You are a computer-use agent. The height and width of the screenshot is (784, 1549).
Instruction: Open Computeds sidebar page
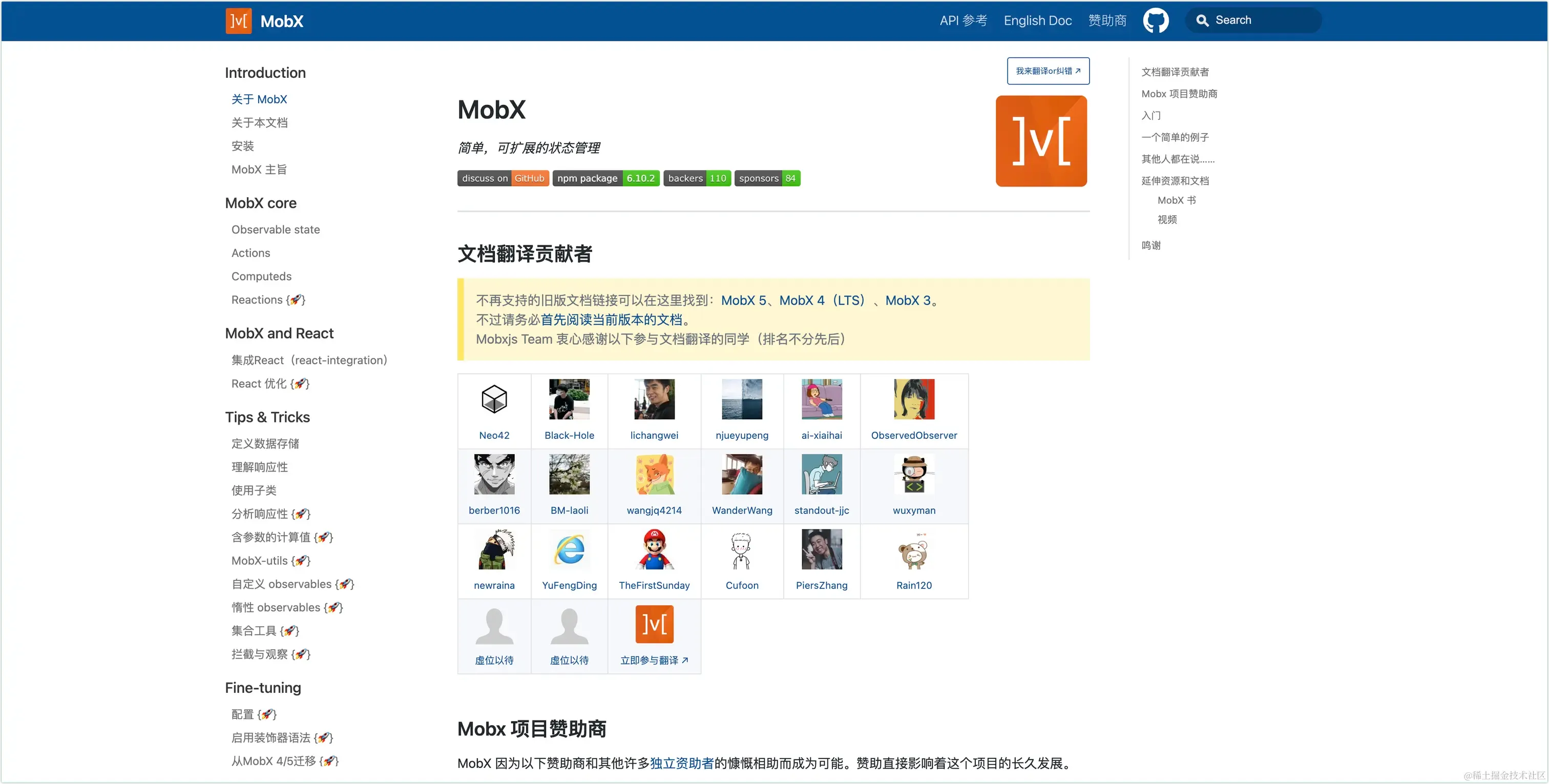click(x=261, y=277)
